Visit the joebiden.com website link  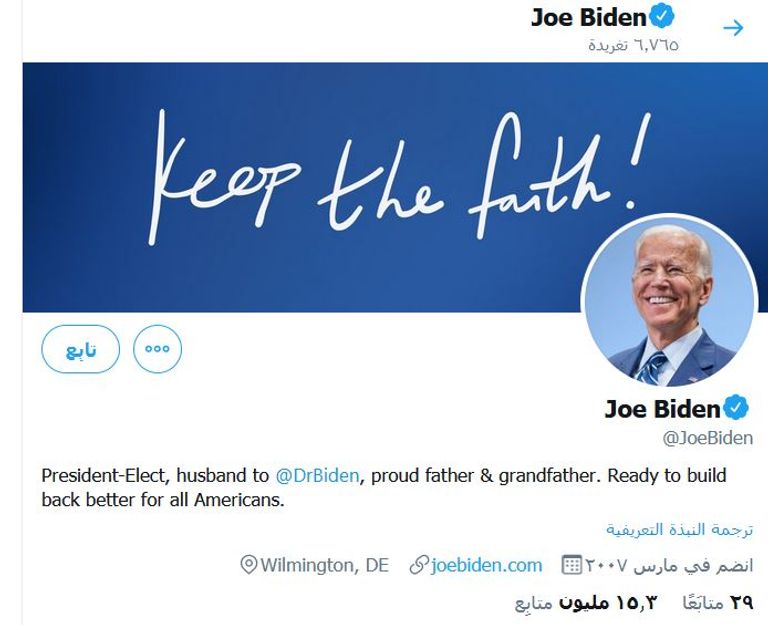tap(486, 565)
